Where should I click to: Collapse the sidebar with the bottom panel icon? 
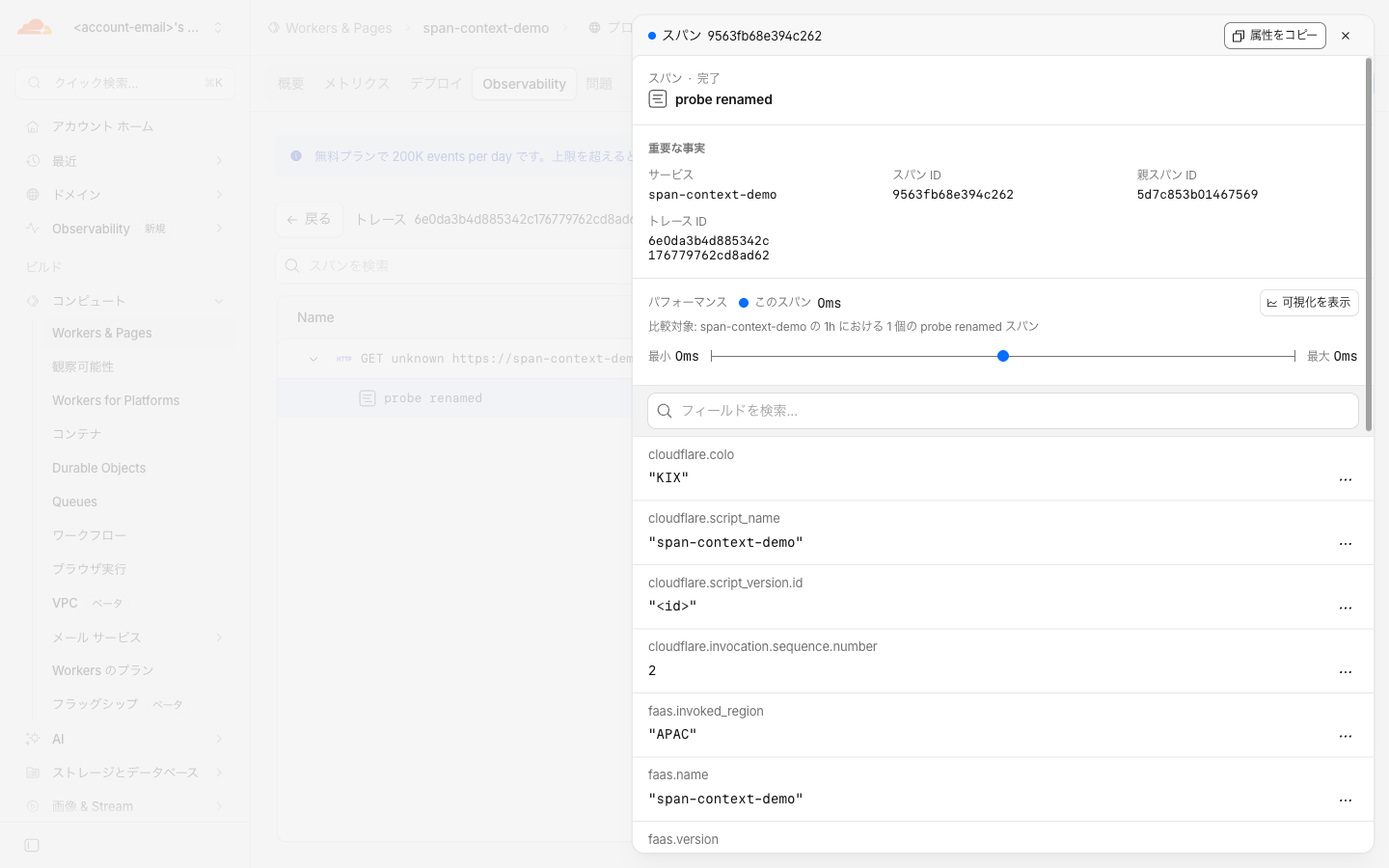click(32, 846)
